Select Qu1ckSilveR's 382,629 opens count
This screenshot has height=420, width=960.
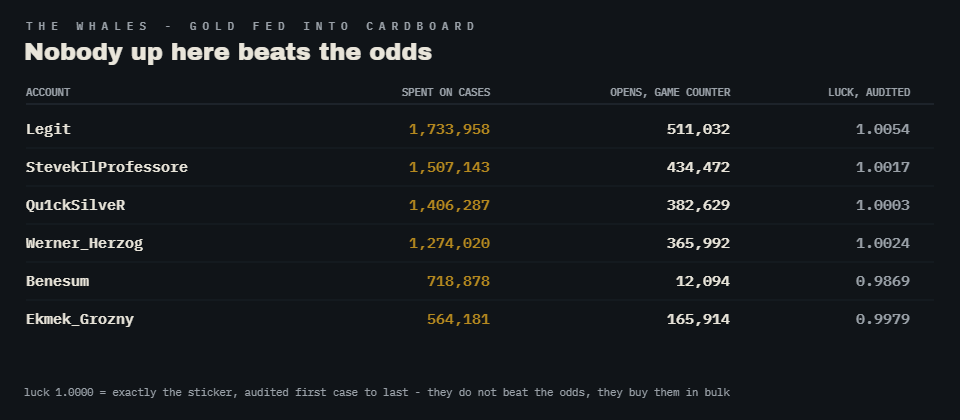(698, 205)
